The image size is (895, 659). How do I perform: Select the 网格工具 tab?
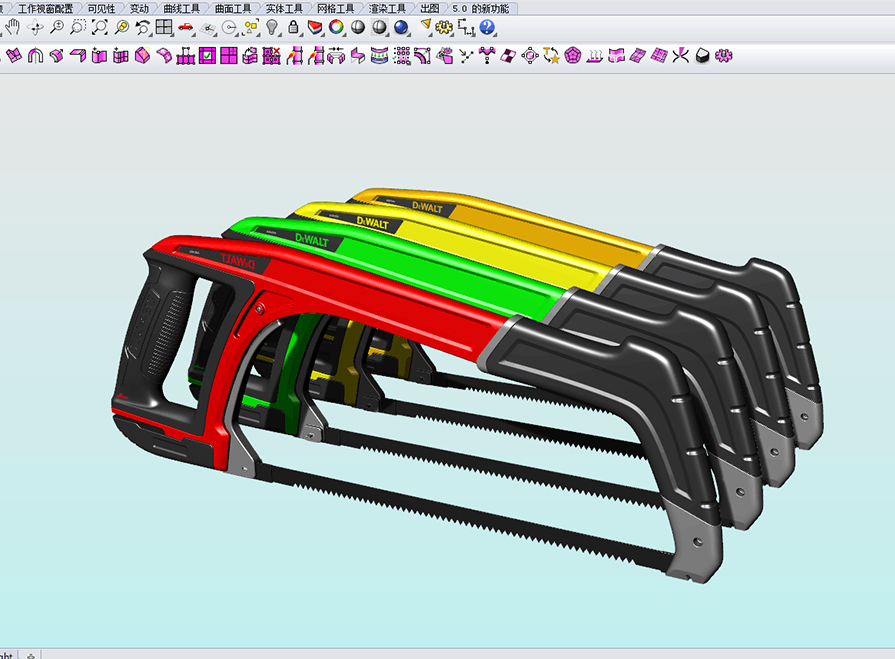point(336,9)
